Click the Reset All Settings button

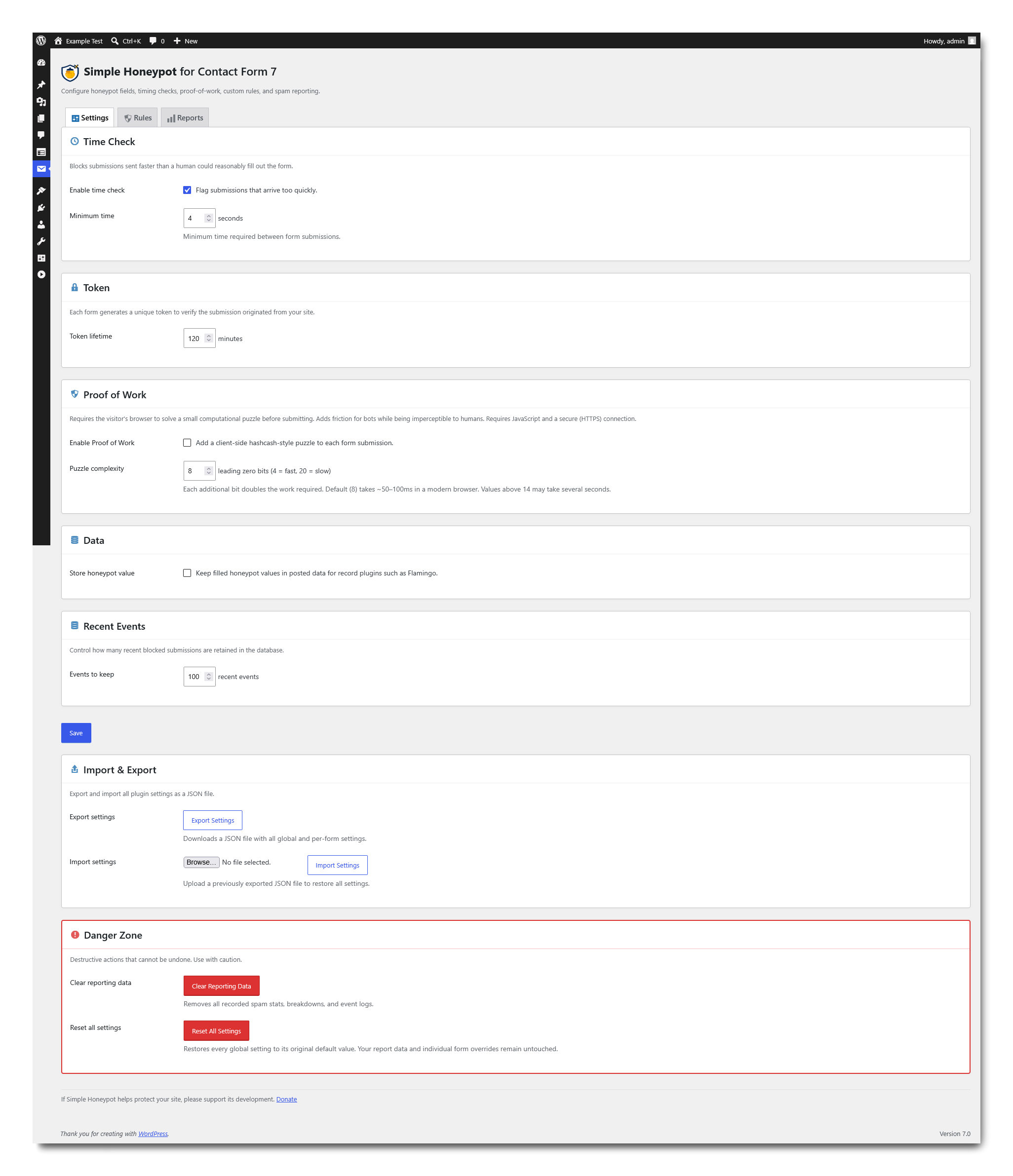tap(216, 1031)
